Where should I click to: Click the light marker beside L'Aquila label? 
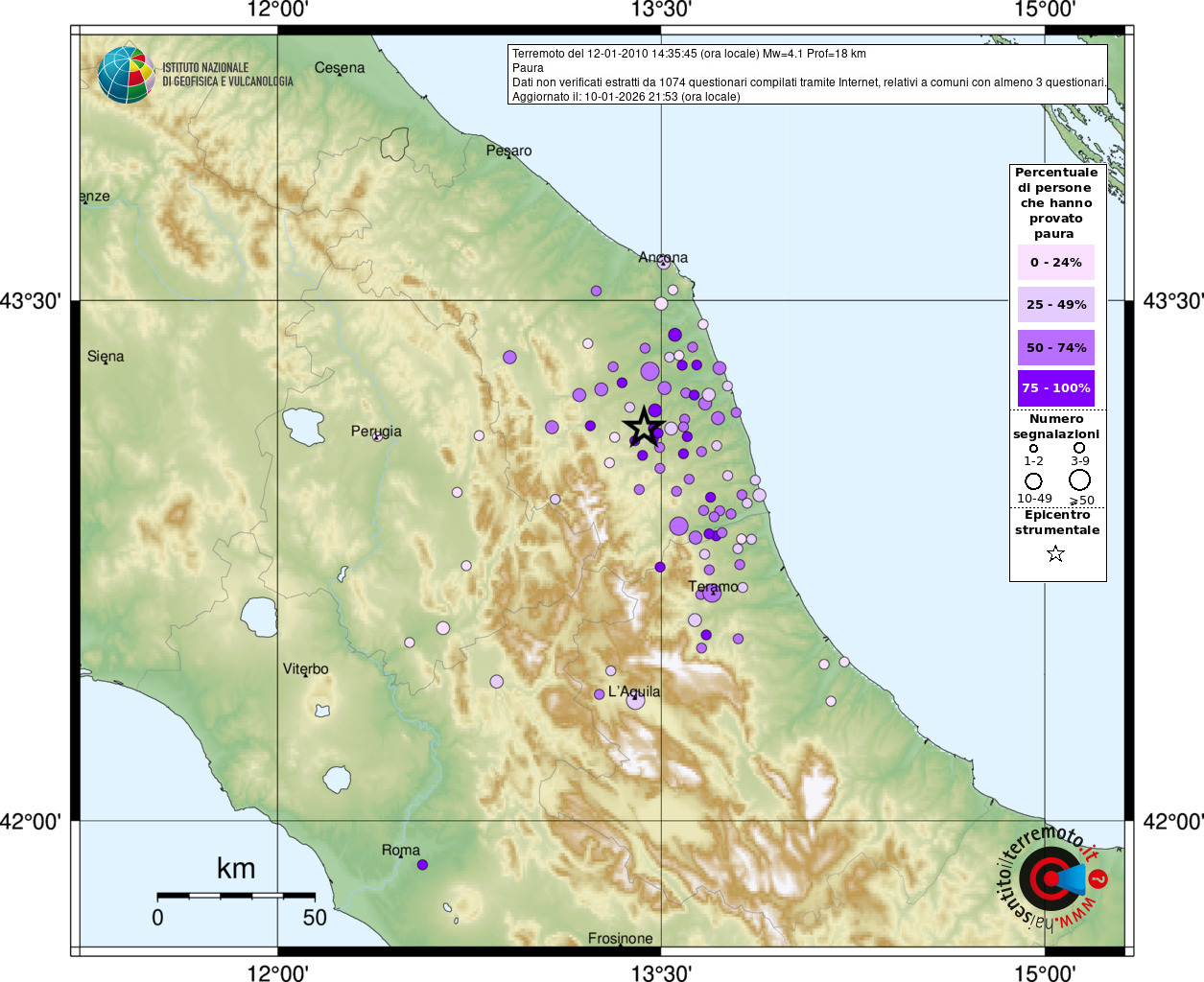[x=635, y=701]
